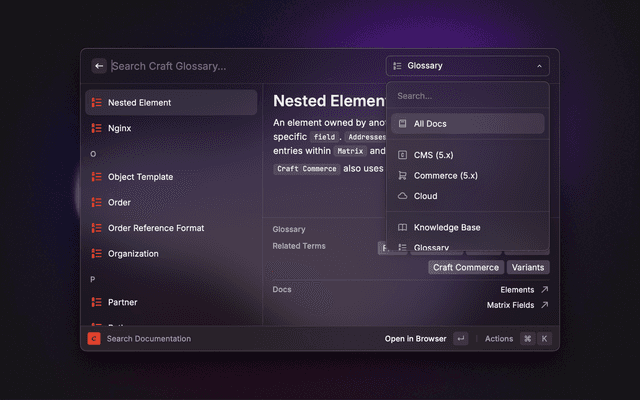Viewport: 640px width, 400px height.
Task: Focus the Search Craft Glossary input field
Action: (x=240, y=66)
